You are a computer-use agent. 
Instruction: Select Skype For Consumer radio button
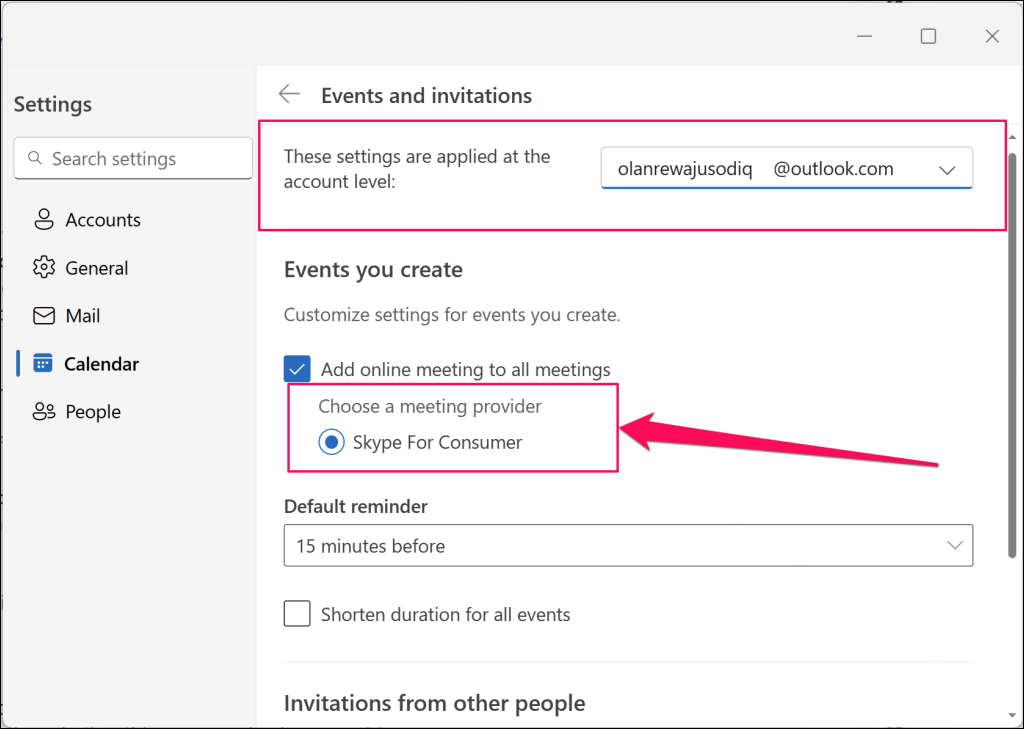click(x=332, y=442)
